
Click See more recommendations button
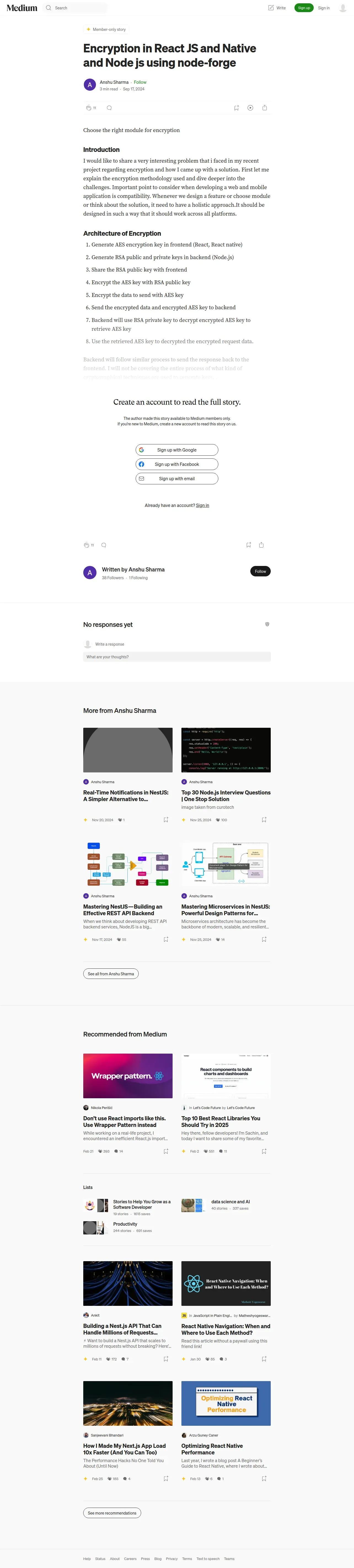(112, 1513)
